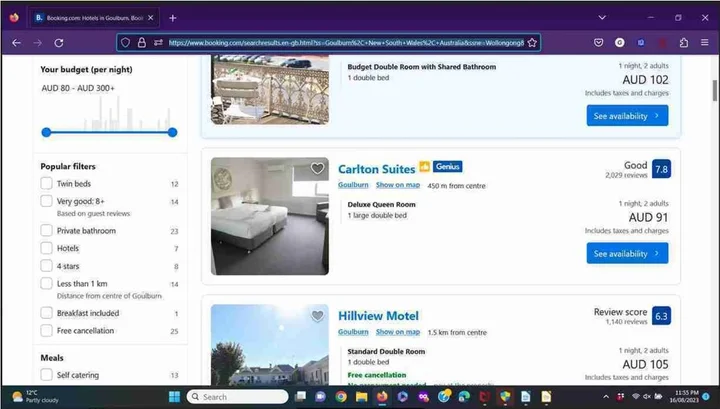Click the Goulburn link under Carlton Suites
This screenshot has height=409, width=720.
coord(353,185)
